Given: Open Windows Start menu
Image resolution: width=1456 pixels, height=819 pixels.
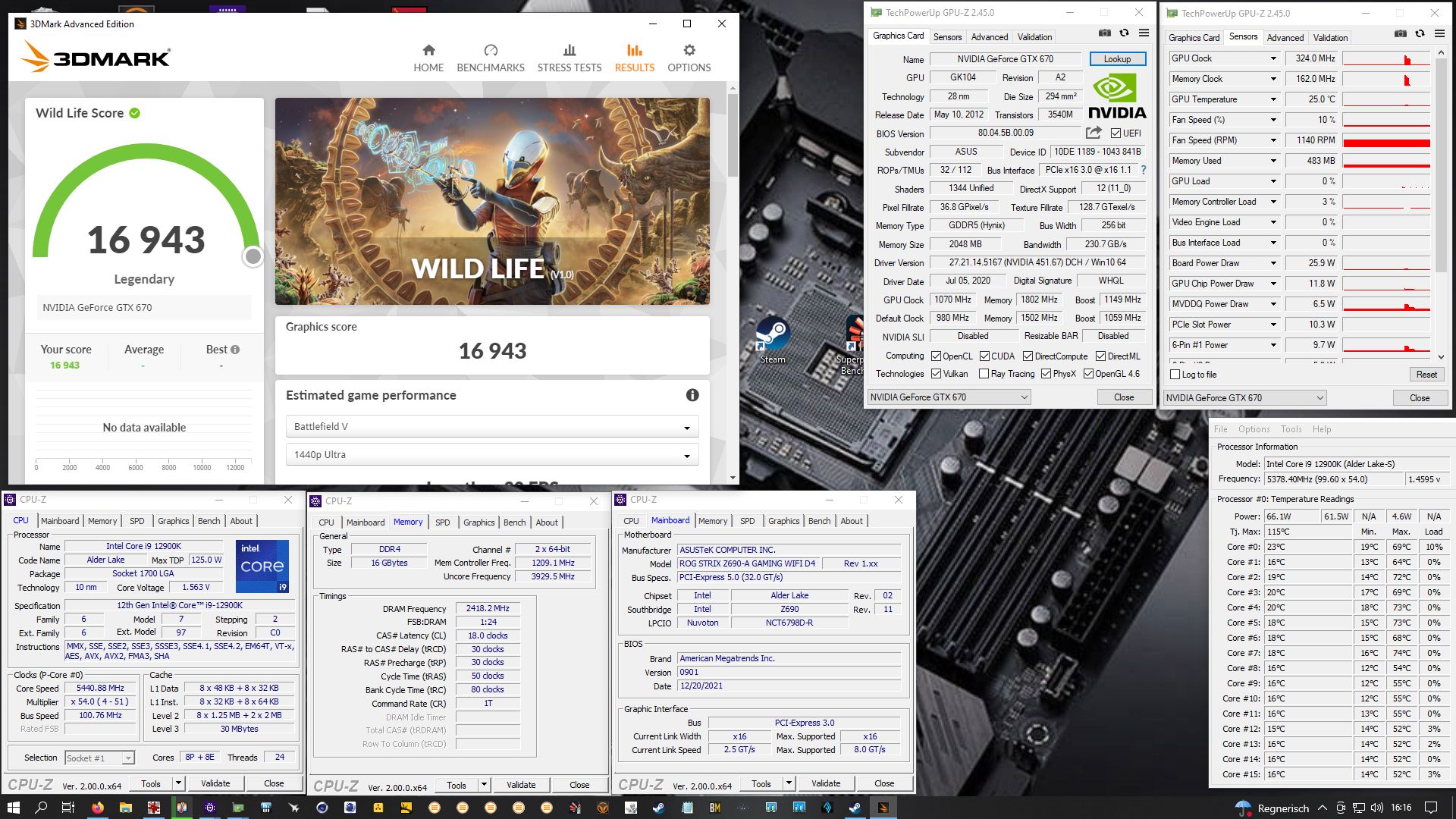Looking at the screenshot, I should (13, 808).
